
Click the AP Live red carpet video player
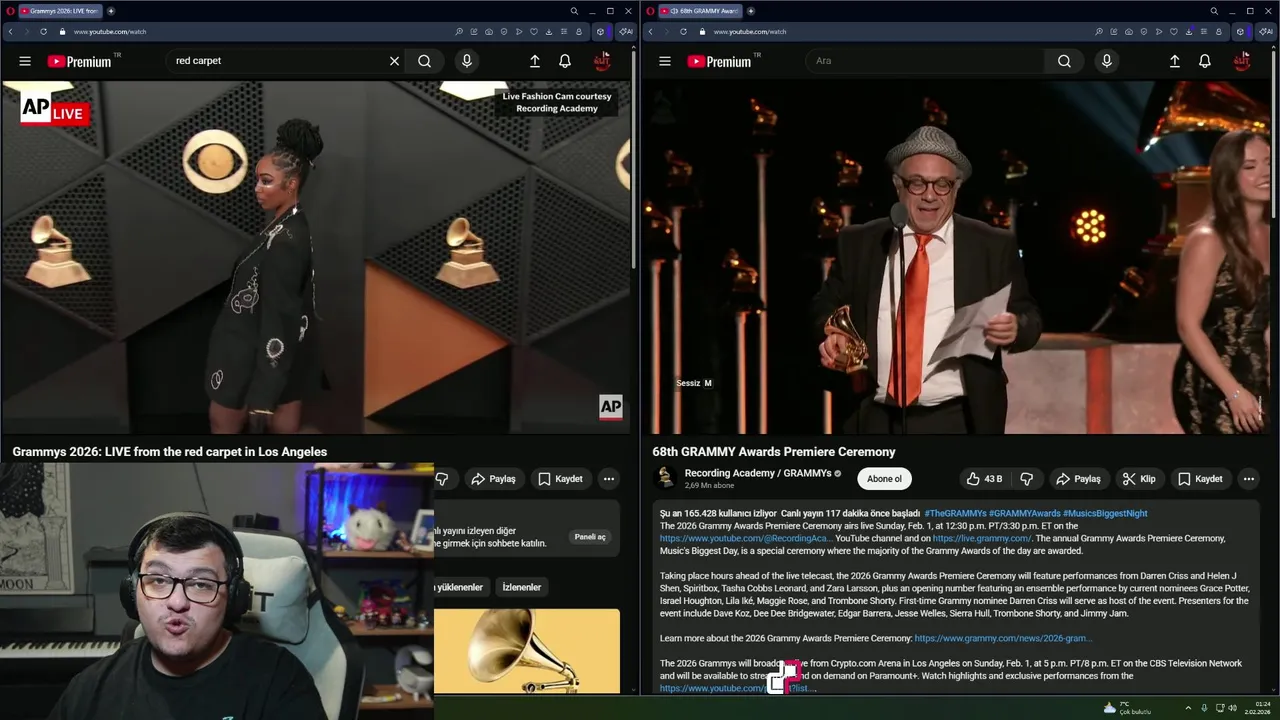click(x=316, y=257)
